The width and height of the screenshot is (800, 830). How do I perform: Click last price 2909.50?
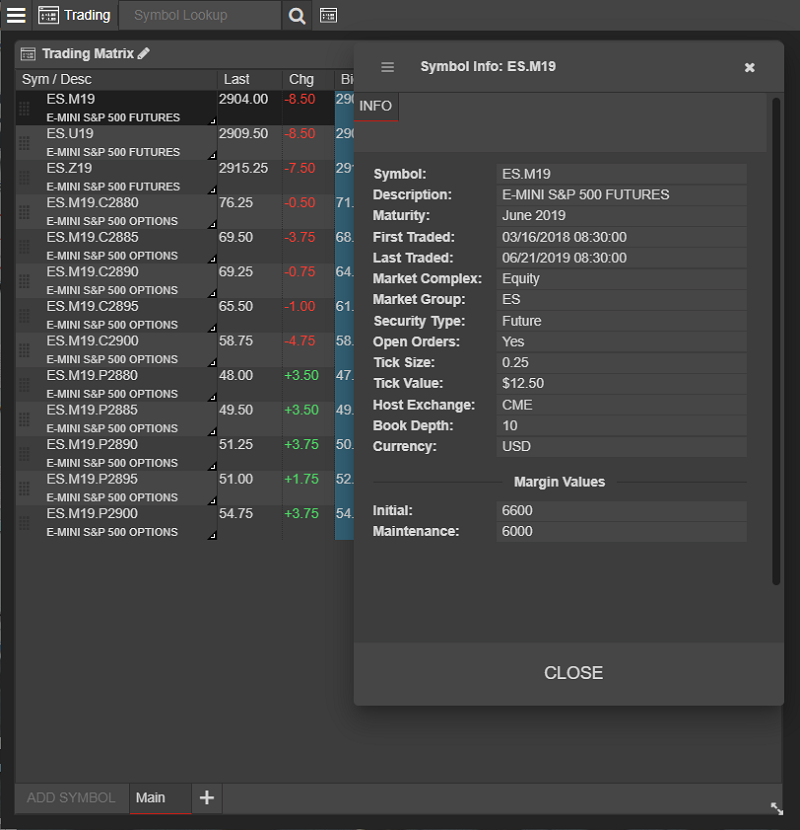pos(244,133)
